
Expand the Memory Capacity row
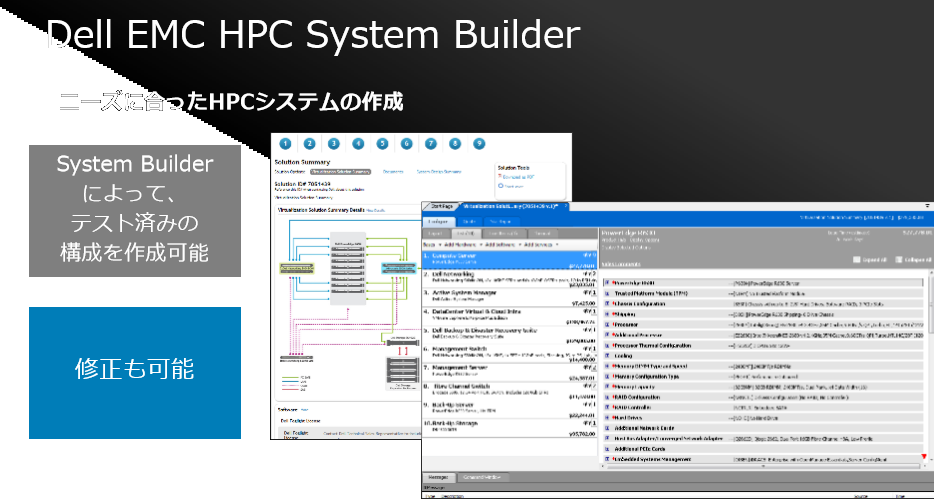pyautogui.click(x=608, y=386)
